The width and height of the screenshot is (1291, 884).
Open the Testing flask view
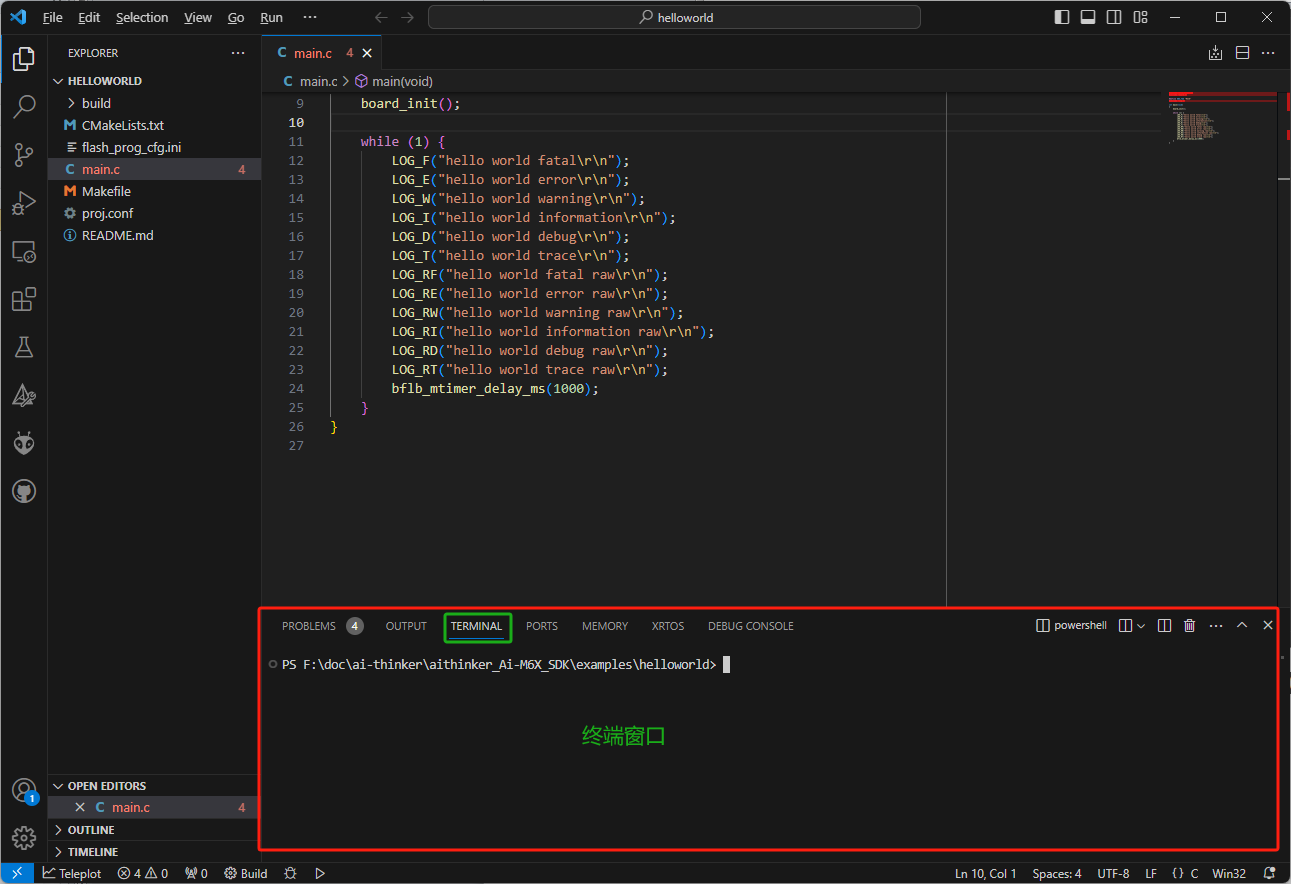[x=24, y=347]
